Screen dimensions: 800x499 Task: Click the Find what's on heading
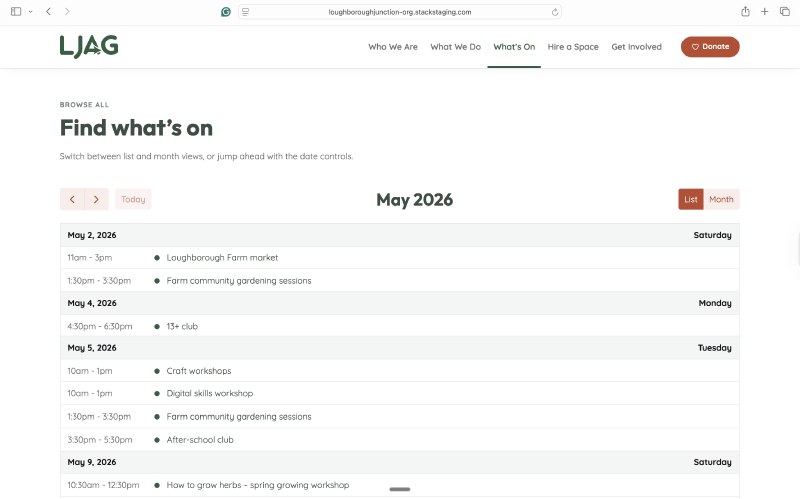point(136,128)
